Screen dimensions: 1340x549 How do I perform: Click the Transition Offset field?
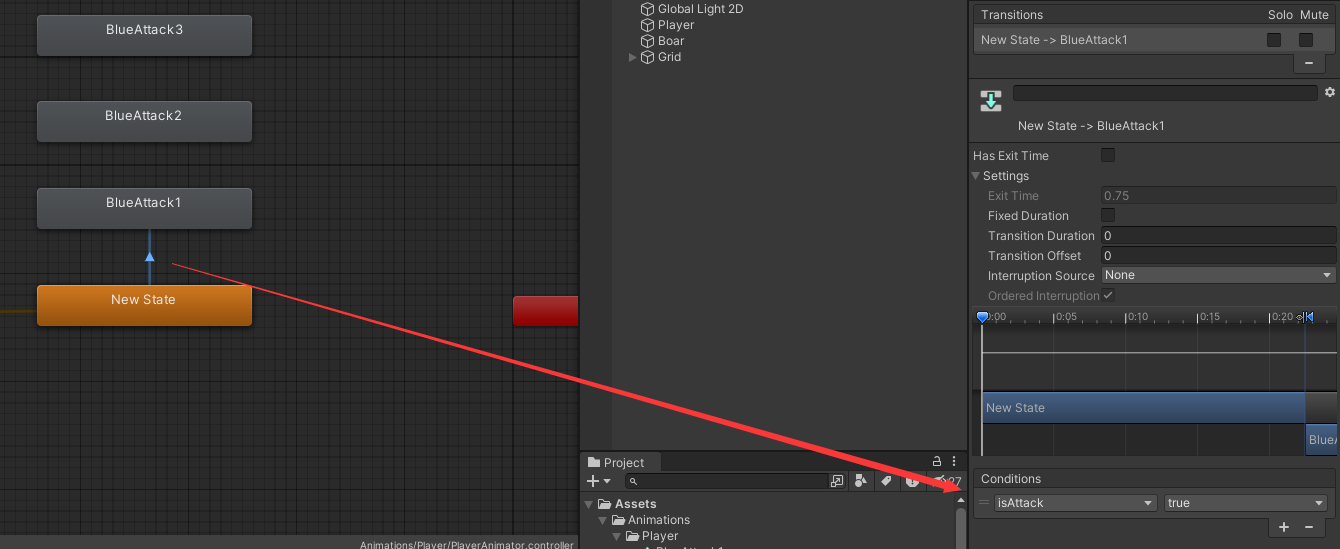point(1219,255)
